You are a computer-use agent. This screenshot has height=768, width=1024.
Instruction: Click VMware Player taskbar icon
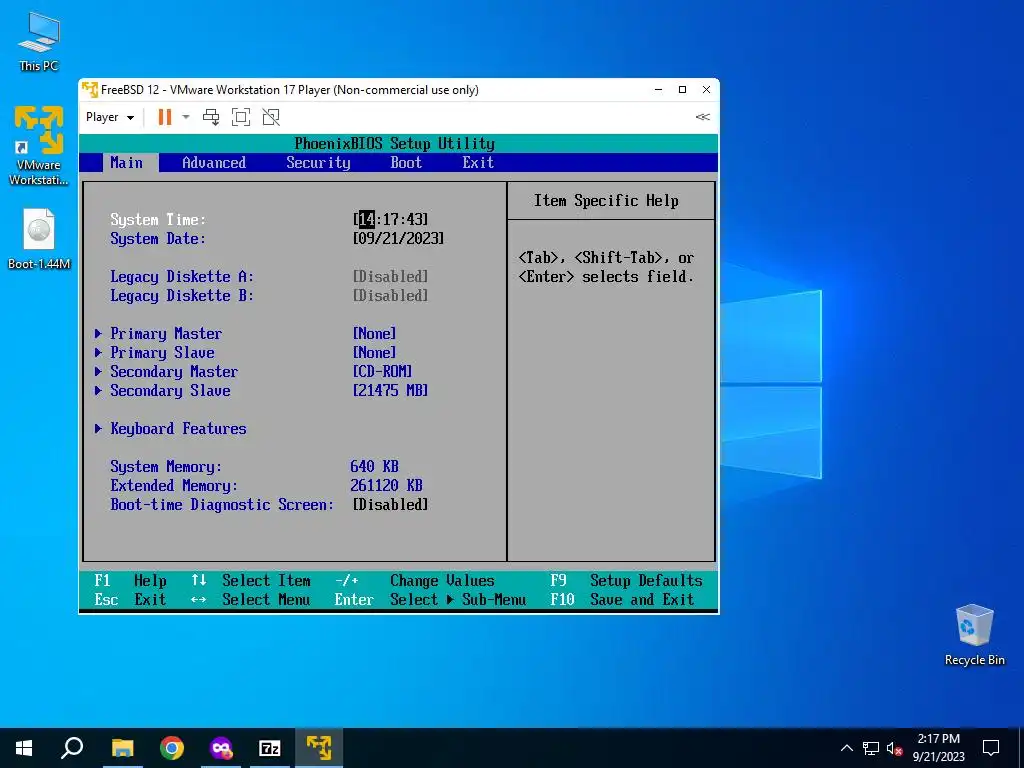point(319,748)
